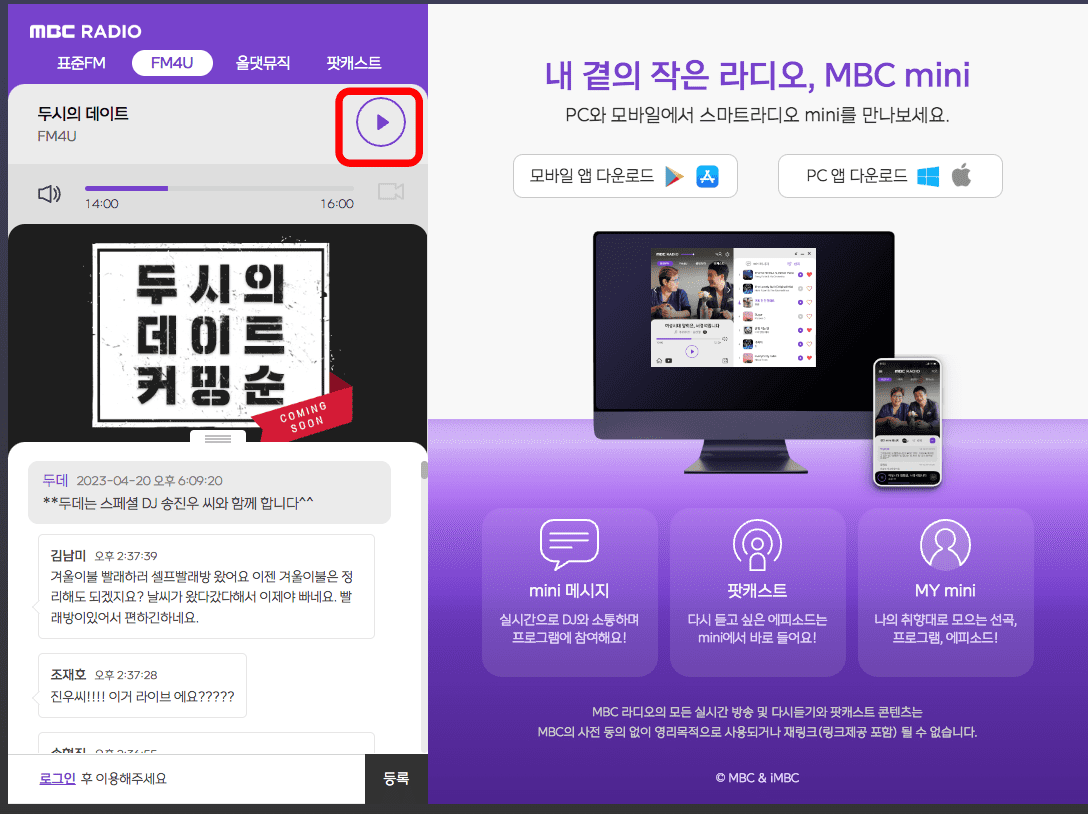Click 조재호's message bubble

pos(142,686)
